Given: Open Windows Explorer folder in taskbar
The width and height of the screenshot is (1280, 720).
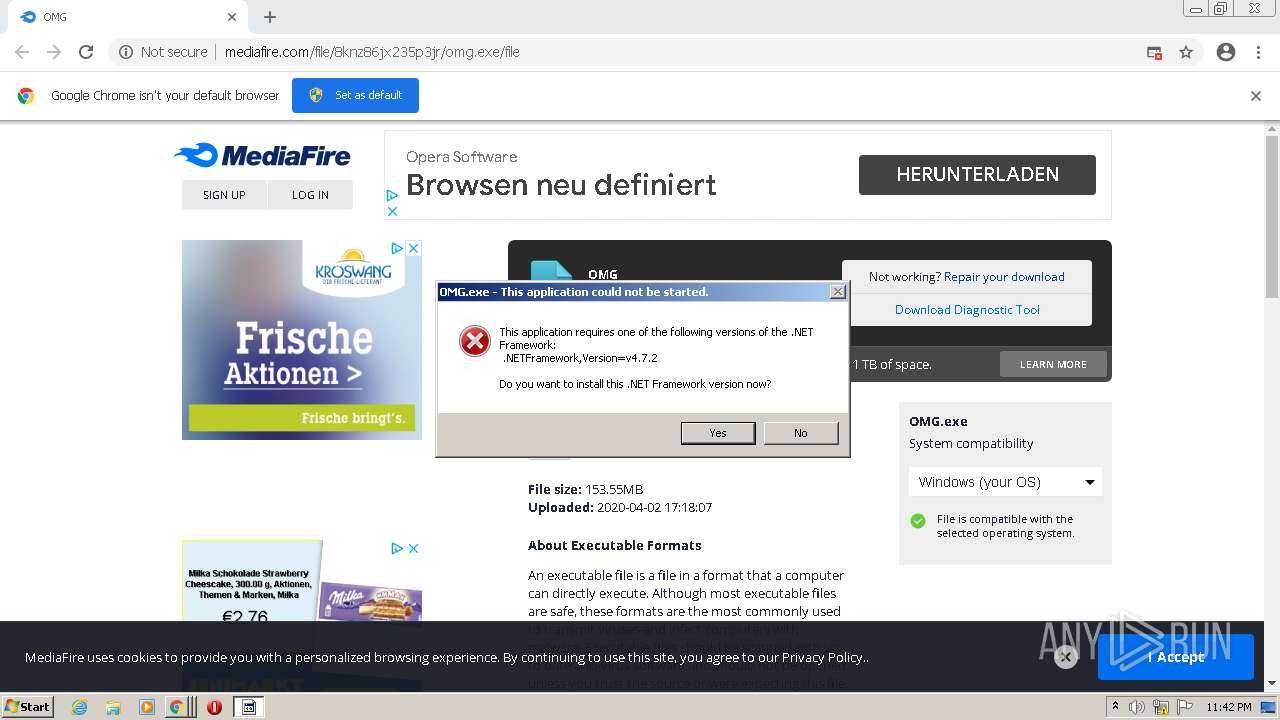Looking at the screenshot, I should tap(113, 707).
